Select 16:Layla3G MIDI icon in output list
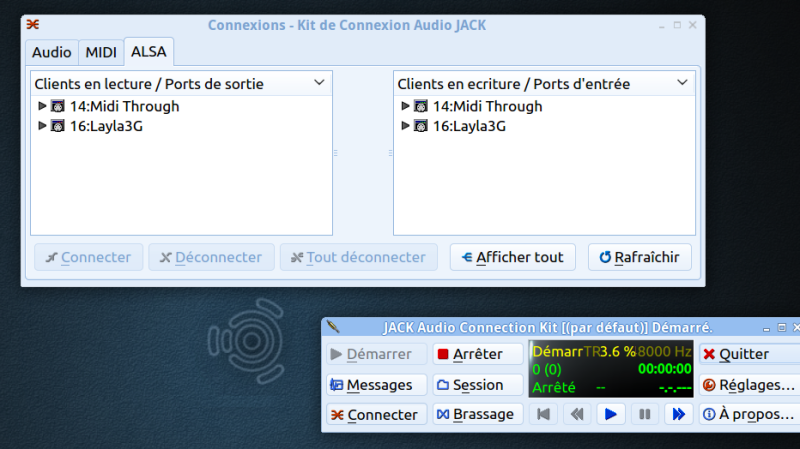Screen dimensions: 800x449 58,126
